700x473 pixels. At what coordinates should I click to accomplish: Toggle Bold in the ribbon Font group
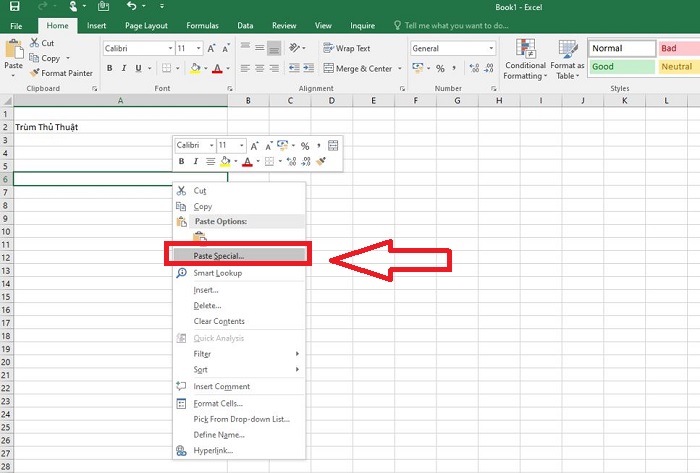pyautogui.click(x=109, y=68)
